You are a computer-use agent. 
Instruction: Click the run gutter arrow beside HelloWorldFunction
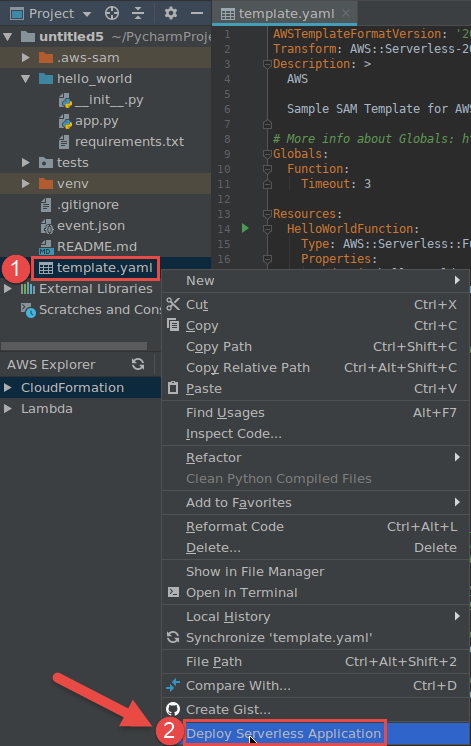coord(245,228)
